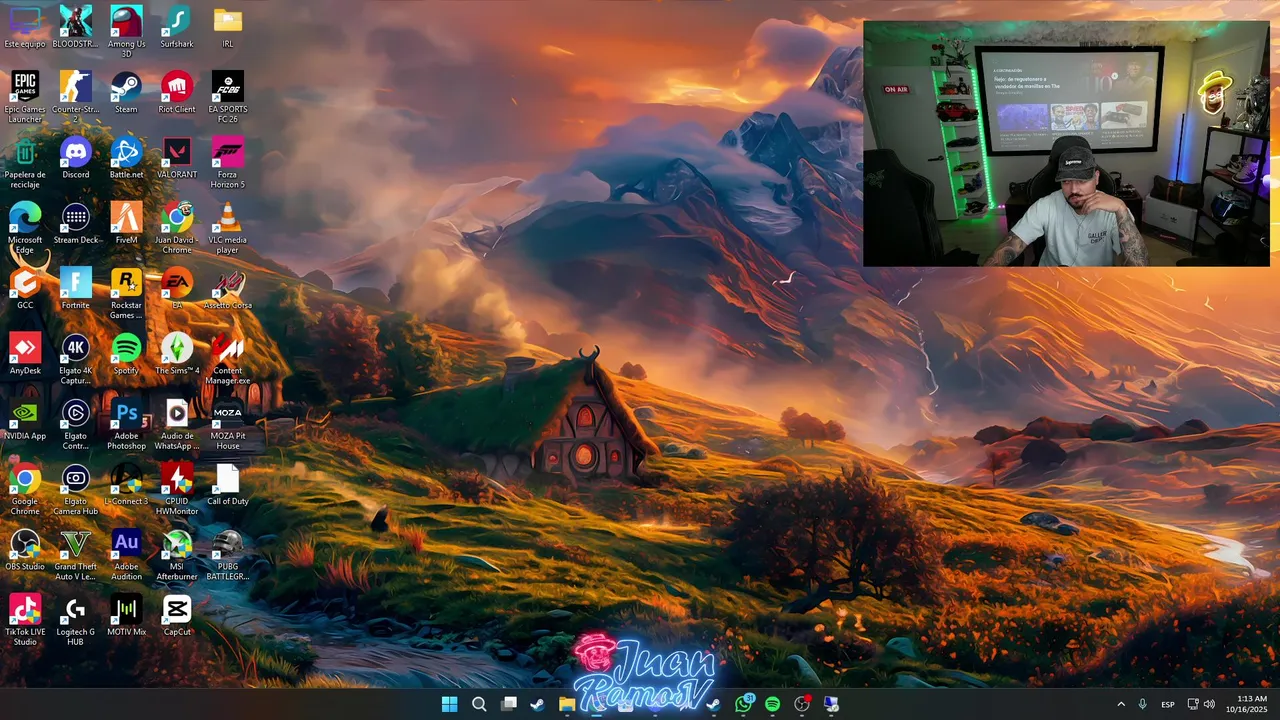Select The Sims 4 desktop icon
Viewport: 1280px width, 720px height.
pos(177,354)
